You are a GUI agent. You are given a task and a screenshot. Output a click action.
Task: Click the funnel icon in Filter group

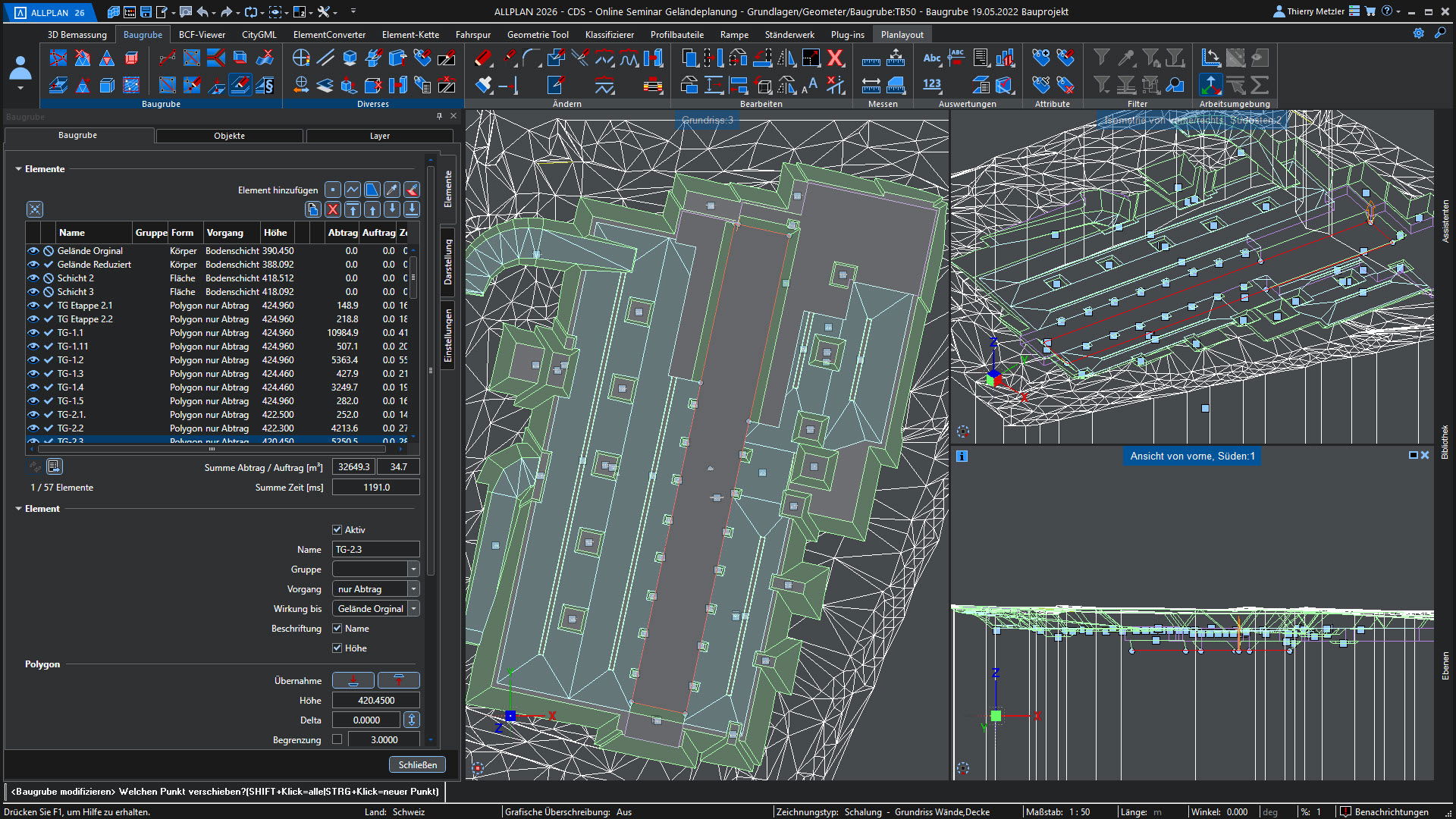[x=1102, y=58]
